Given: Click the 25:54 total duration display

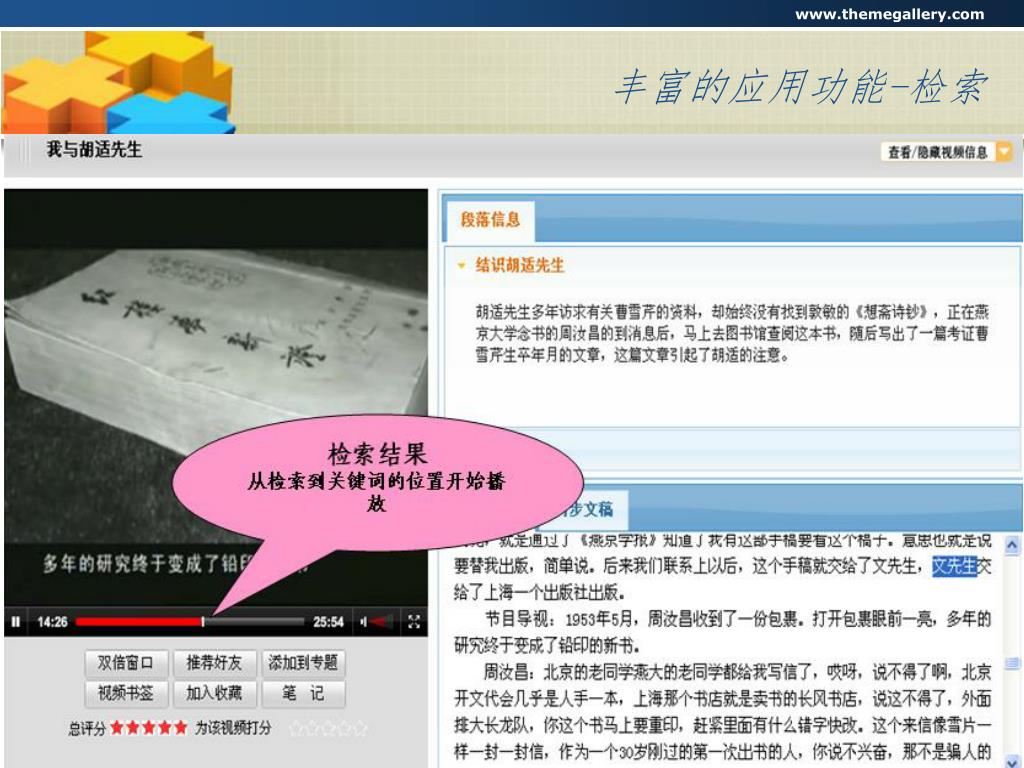Looking at the screenshot, I should (x=328, y=622).
